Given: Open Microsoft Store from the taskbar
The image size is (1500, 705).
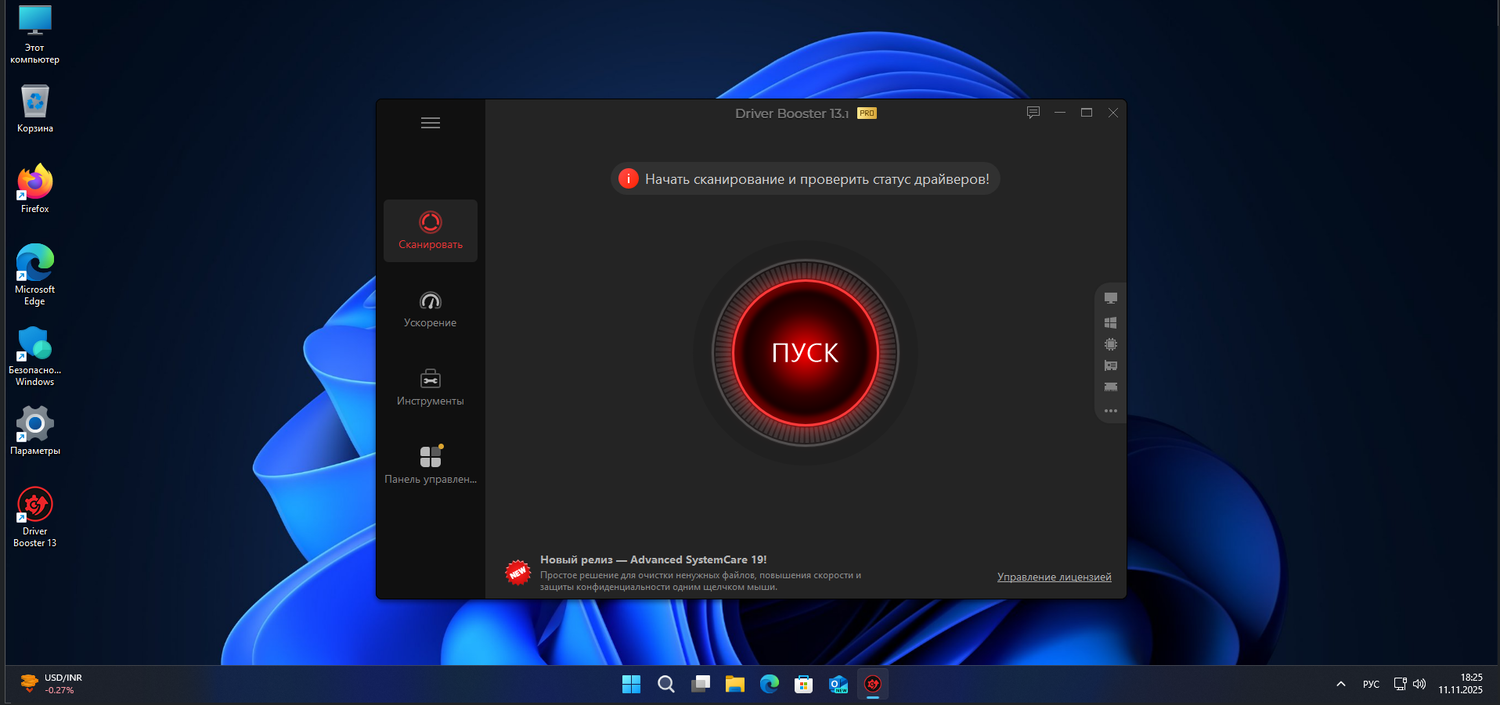Looking at the screenshot, I should click(x=803, y=684).
